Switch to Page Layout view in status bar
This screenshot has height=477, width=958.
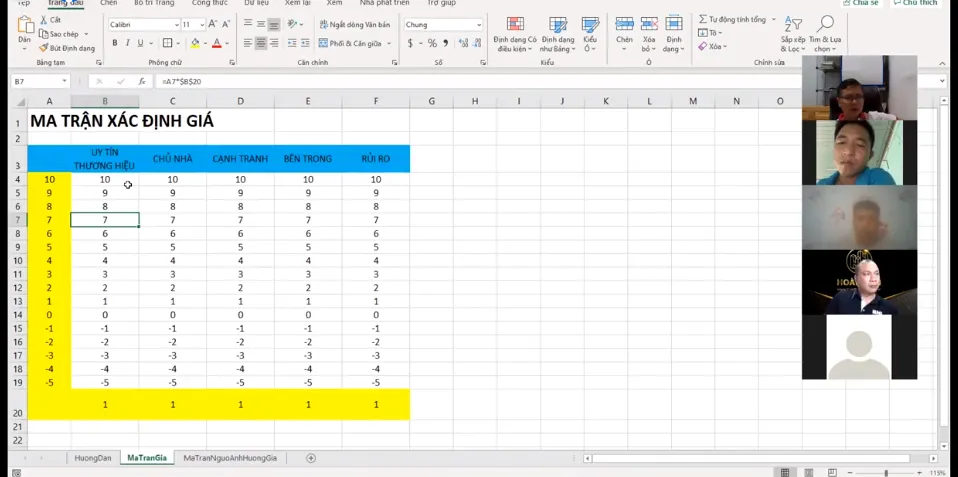(808, 472)
